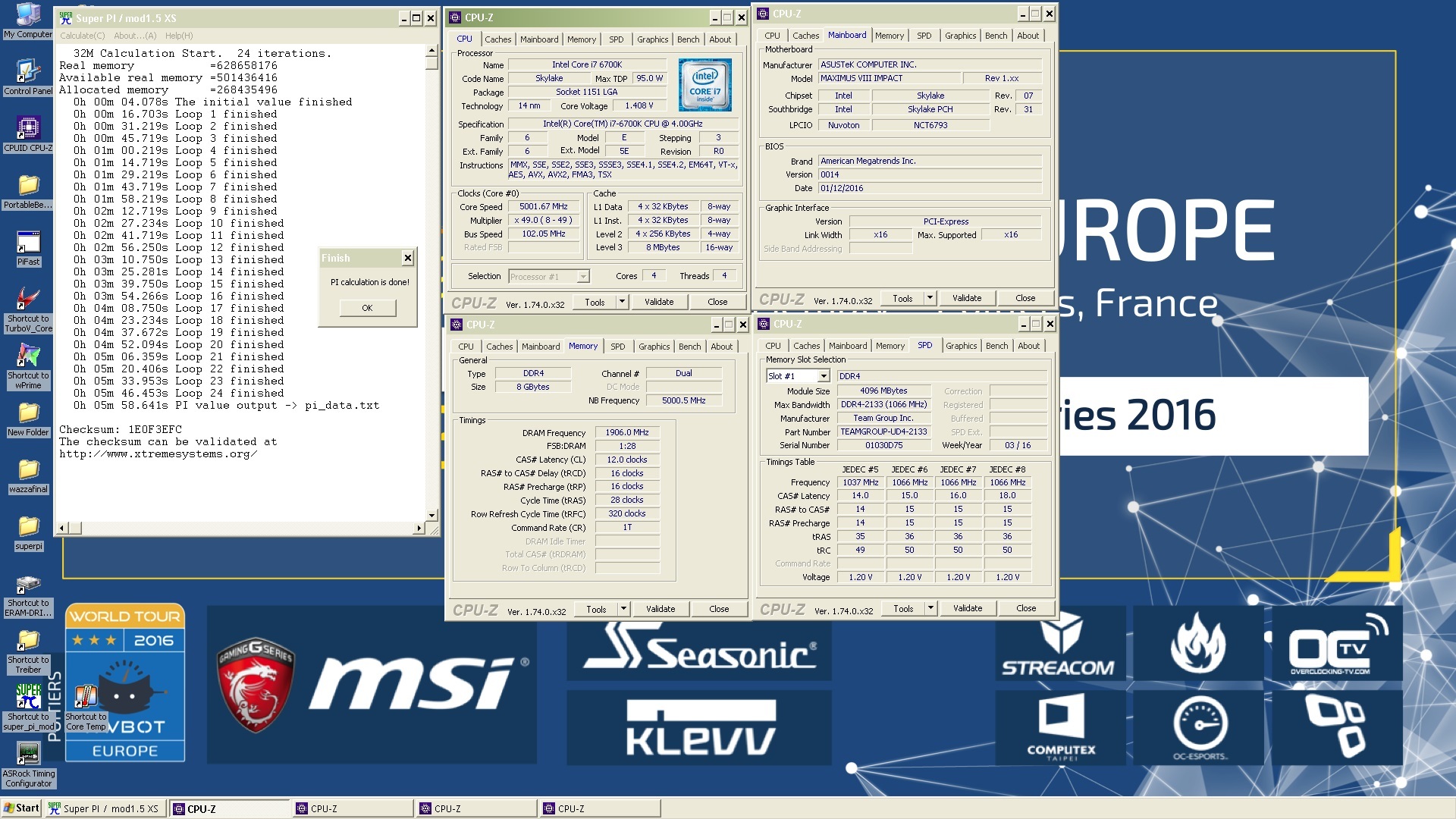The image size is (1456, 819).
Task: Confirm PI calculation done with OK
Action: [x=367, y=308]
